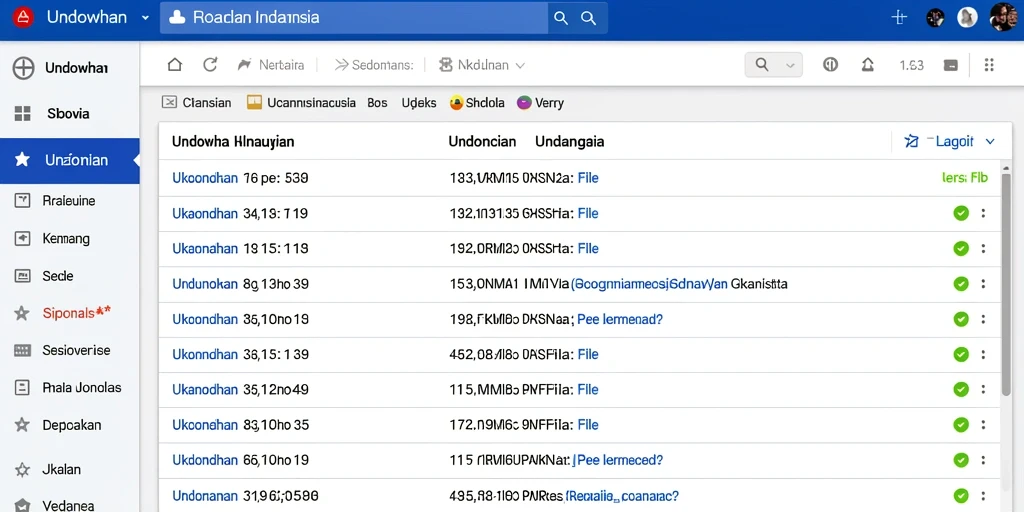Open Rnala Jonolas in the sidebar
The image size is (1024, 512).
coord(69,387)
